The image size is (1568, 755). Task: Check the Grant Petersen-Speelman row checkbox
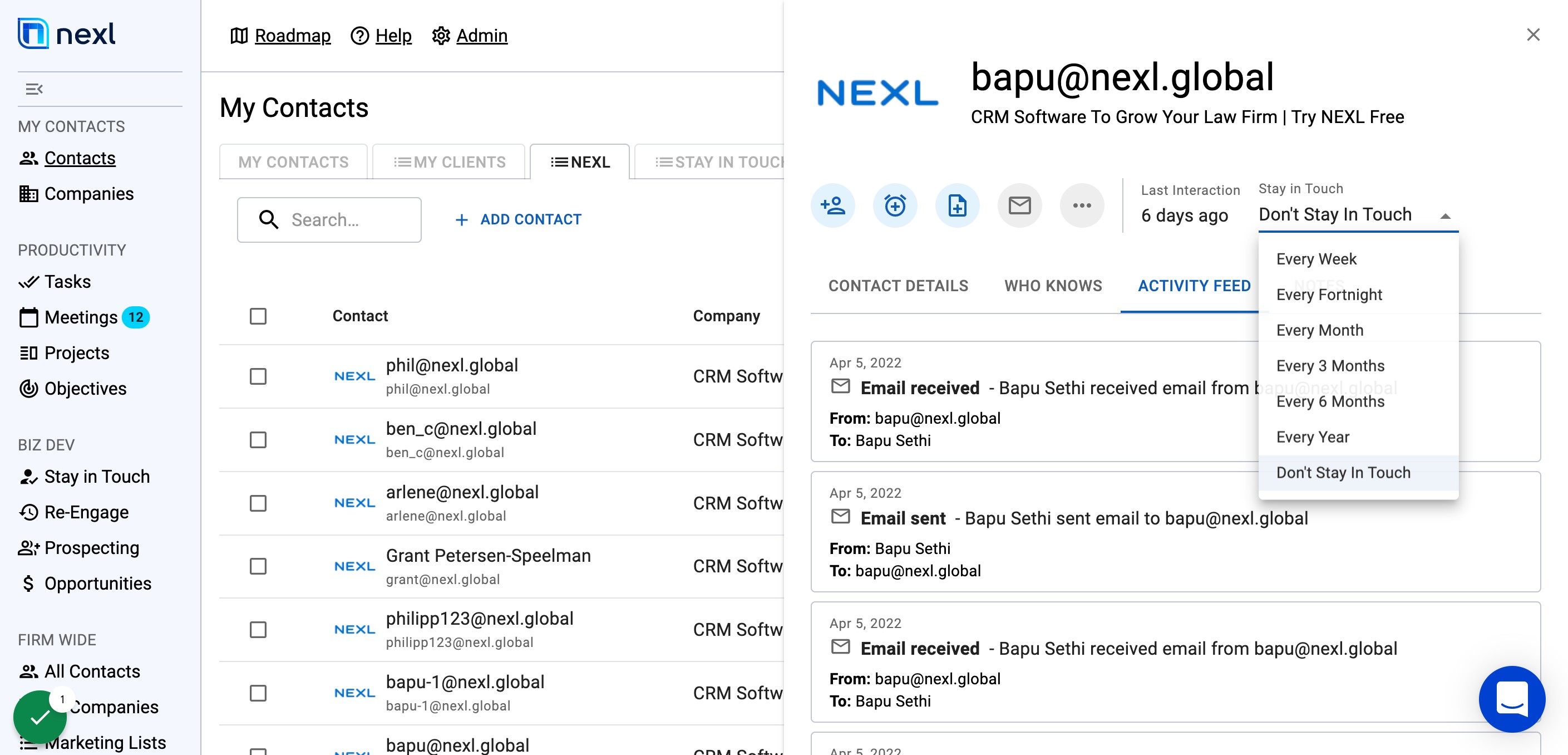coord(258,566)
